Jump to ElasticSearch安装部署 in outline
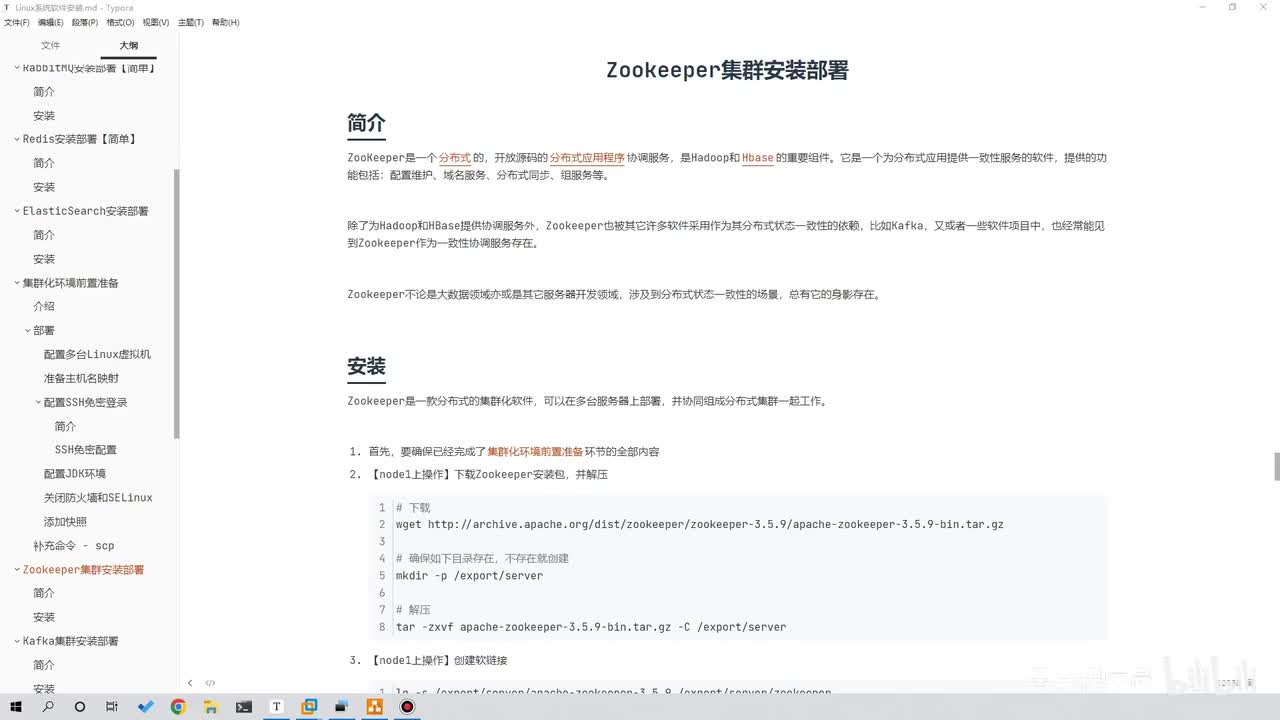 [x=86, y=211]
